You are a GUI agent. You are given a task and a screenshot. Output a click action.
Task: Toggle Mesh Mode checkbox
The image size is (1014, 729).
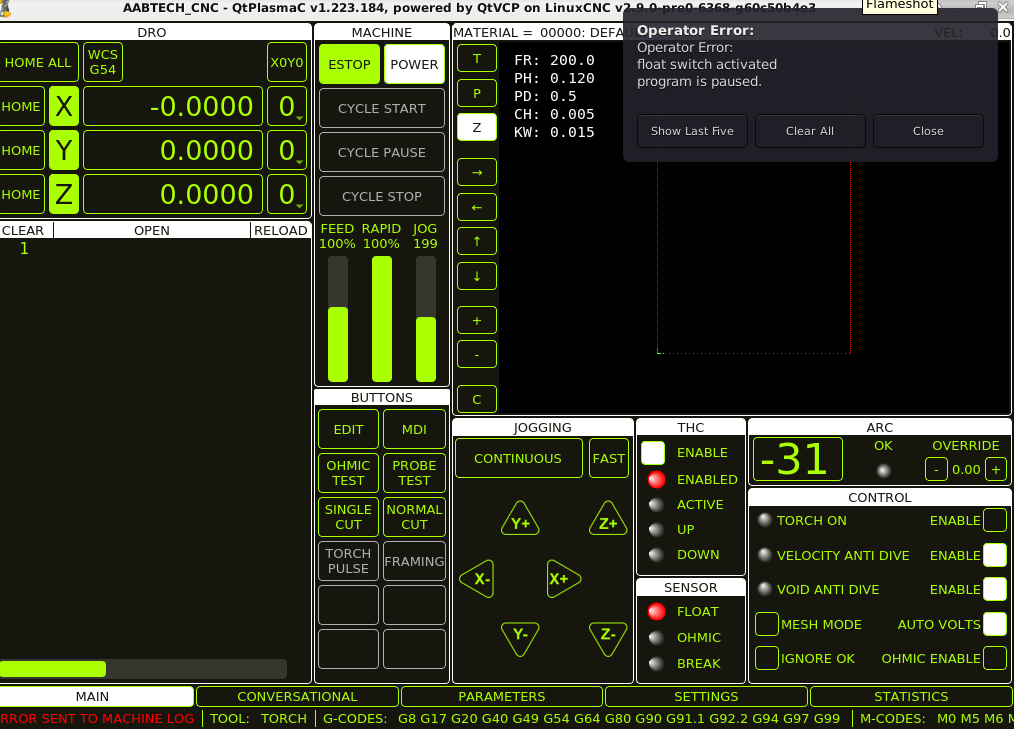click(x=767, y=624)
